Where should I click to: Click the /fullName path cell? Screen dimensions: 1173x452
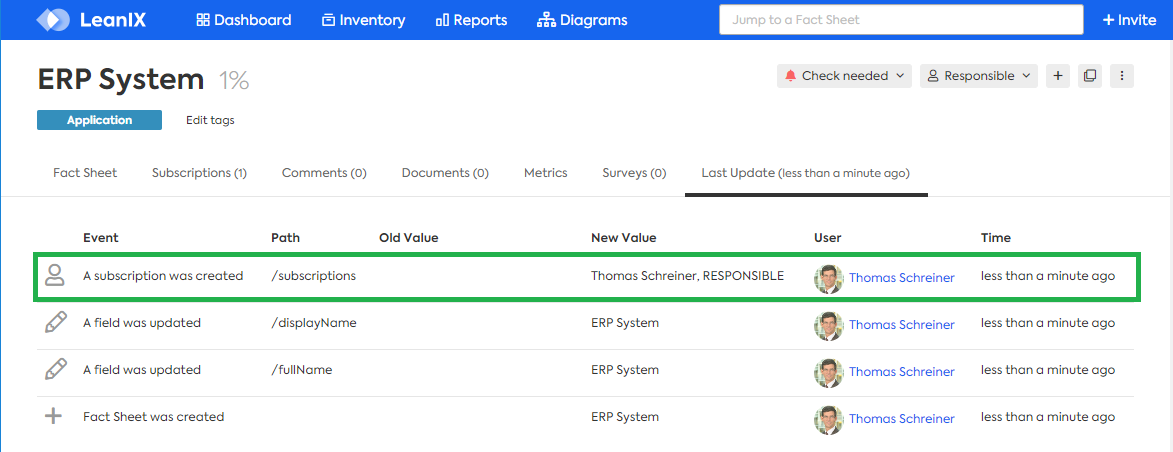pos(301,370)
